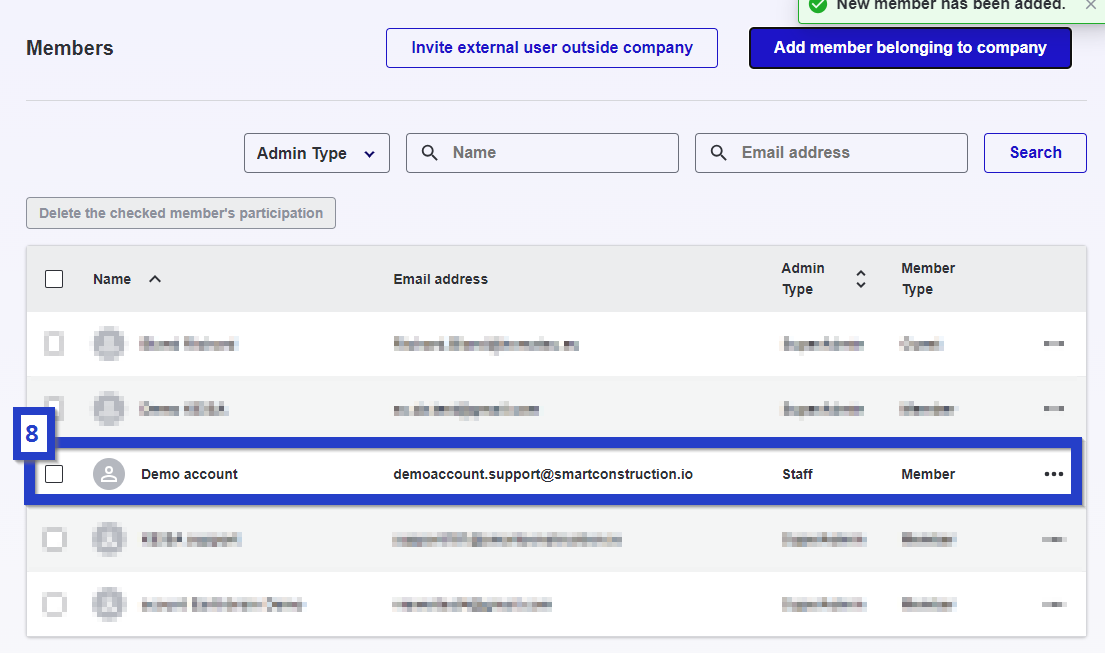
Task: Toggle sorting arrows on Admin Type column
Action: pyautogui.click(x=860, y=279)
